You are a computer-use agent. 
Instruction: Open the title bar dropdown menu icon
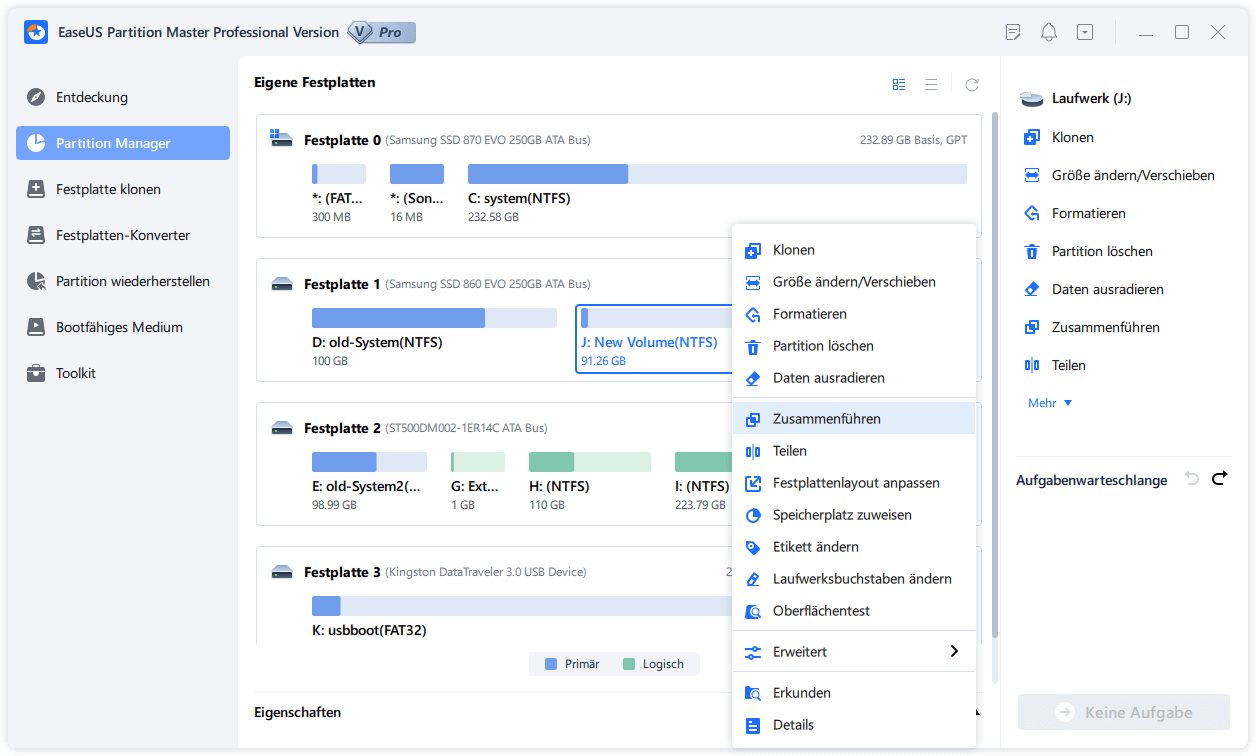tap(1085, 32)
